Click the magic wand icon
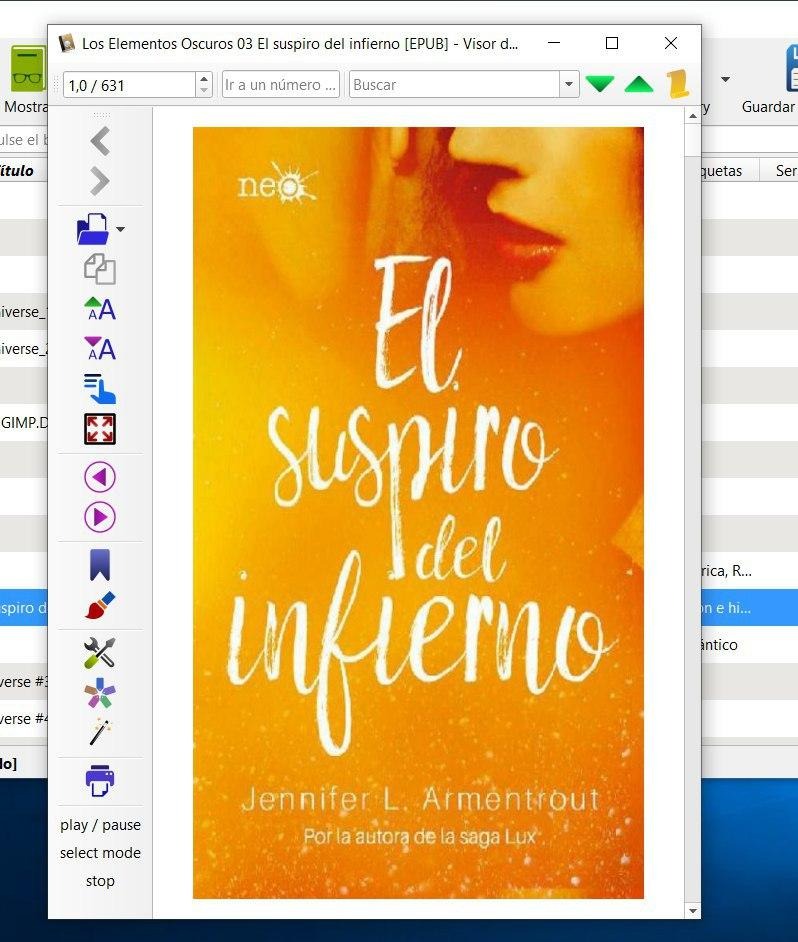The image size is (798, 942). pos(100,732)
